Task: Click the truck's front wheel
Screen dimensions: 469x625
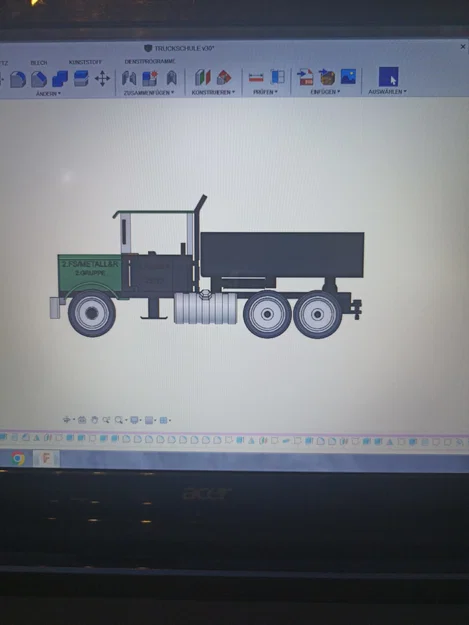Action: click(92, 314)
